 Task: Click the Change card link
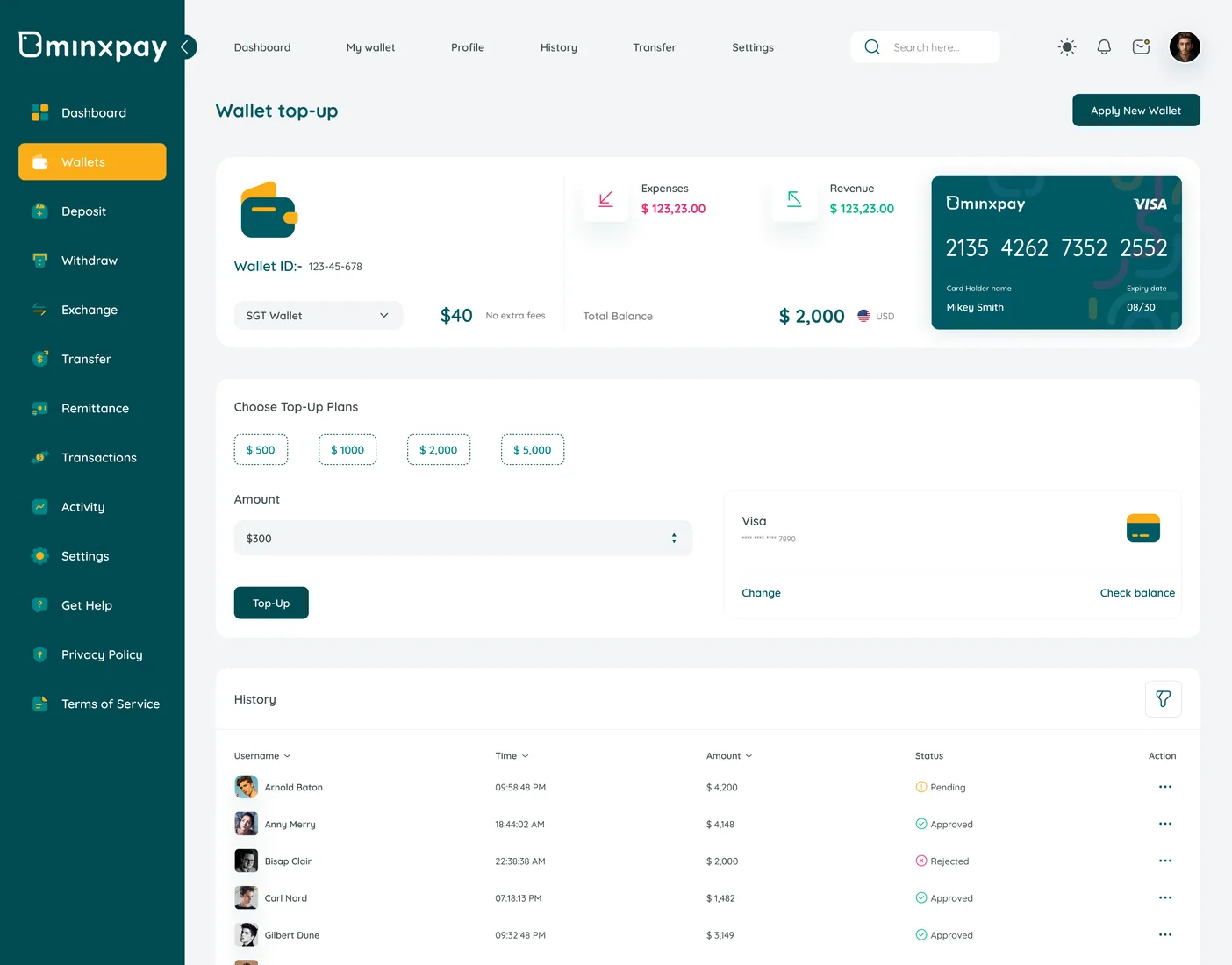761,593
